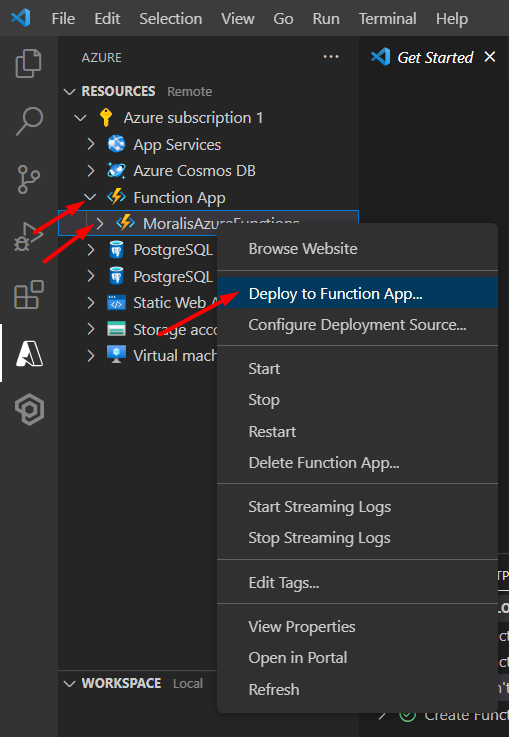
Task: Click the Virtual machines monitor icon
Action: 116,355
